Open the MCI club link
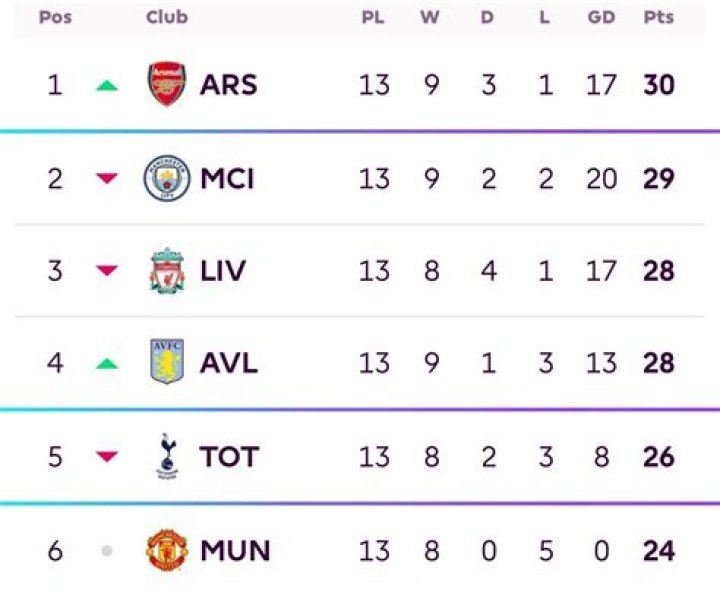Viewport: 720px width, 592px height. [x=227, y=179]
